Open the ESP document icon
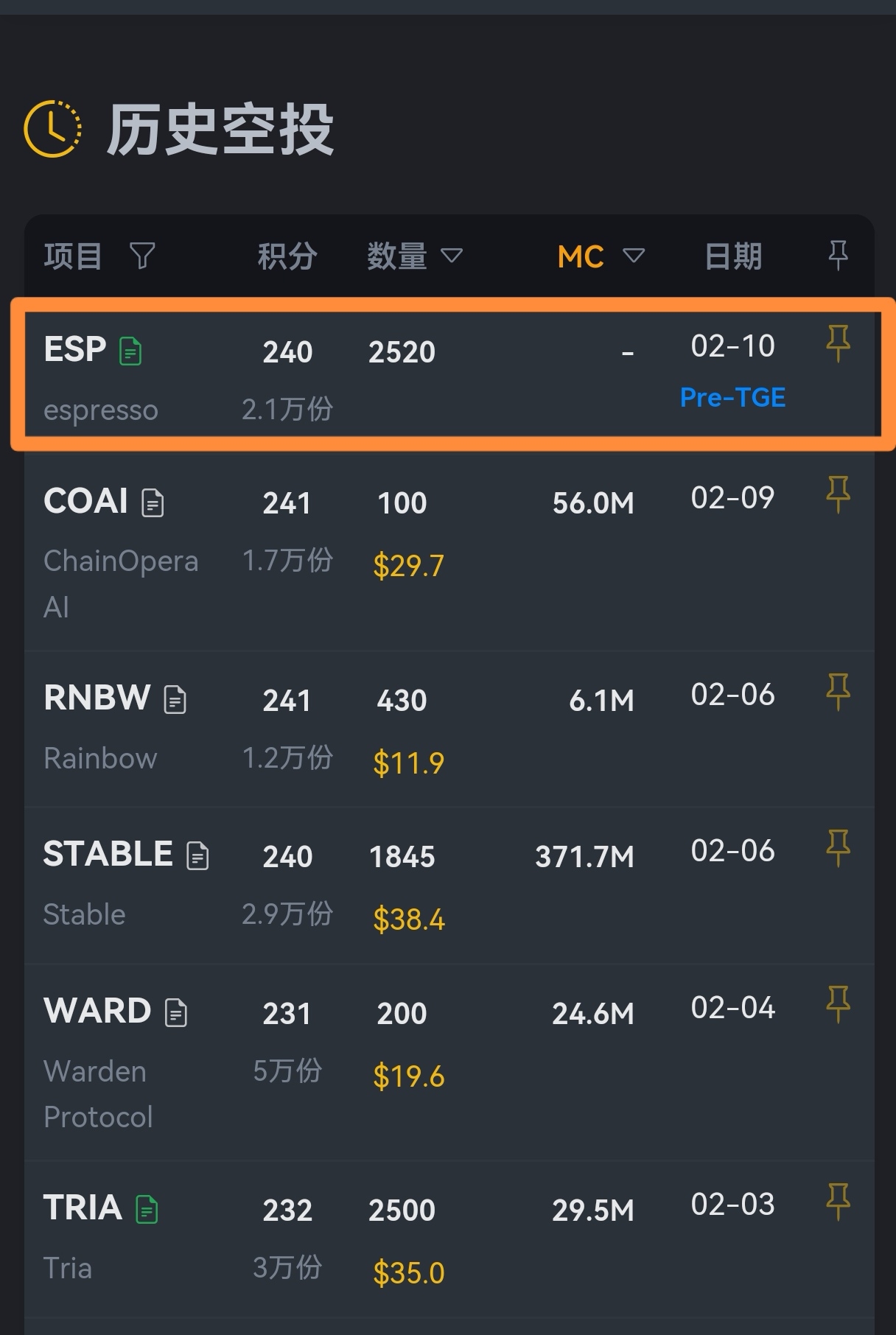 coord(130,351)
